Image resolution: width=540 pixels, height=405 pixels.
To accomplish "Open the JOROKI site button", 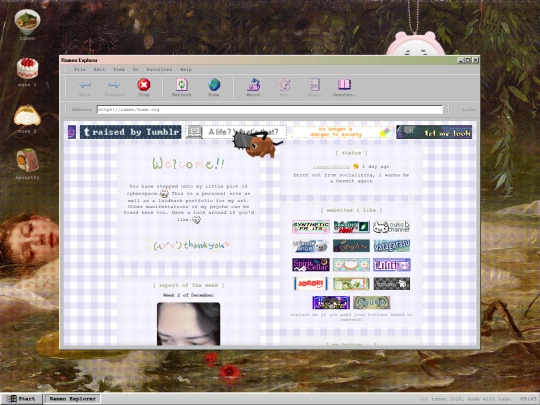I will point(311,284).
